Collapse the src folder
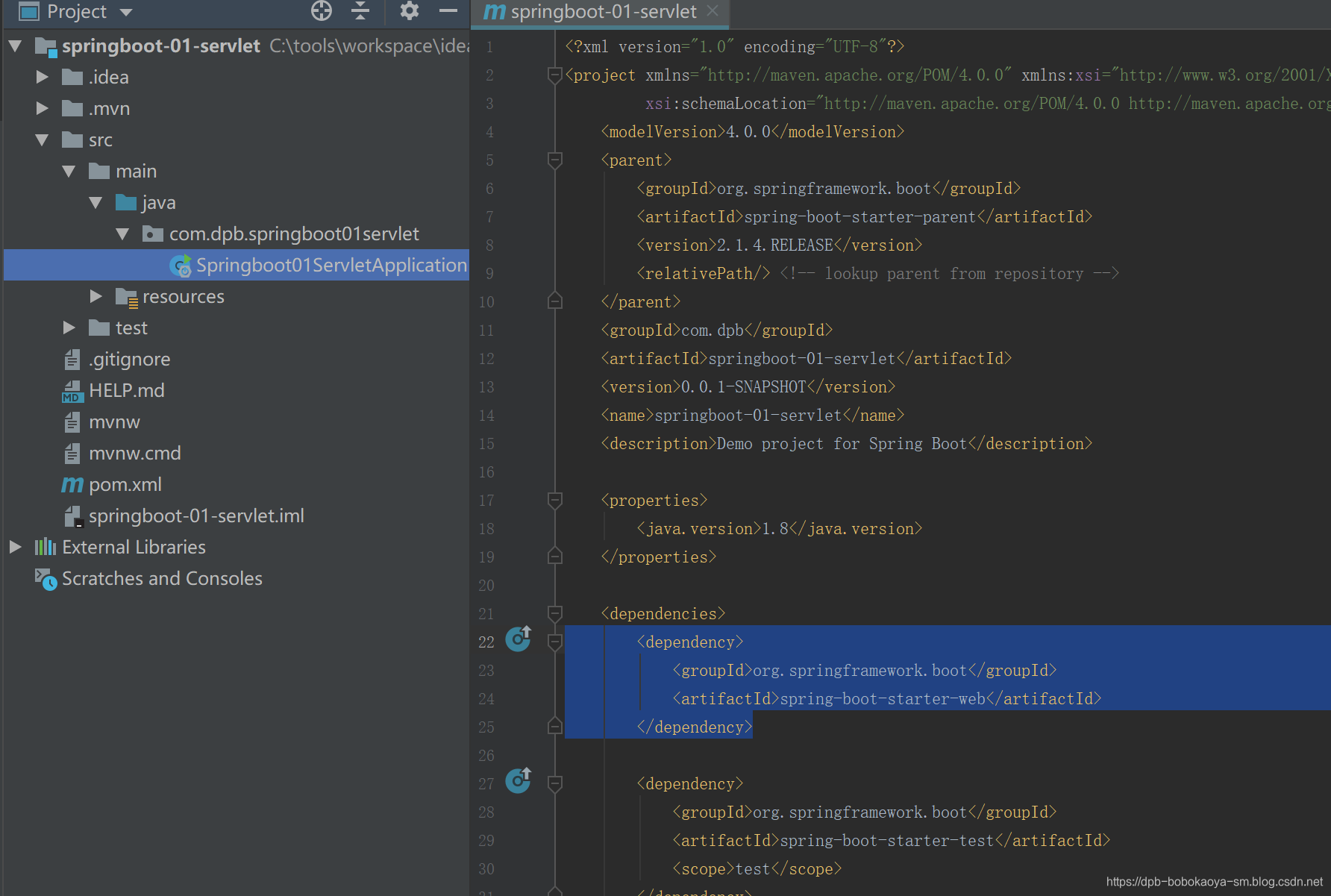Viewport: 1331px width, 896px height. tap(43, 140)
